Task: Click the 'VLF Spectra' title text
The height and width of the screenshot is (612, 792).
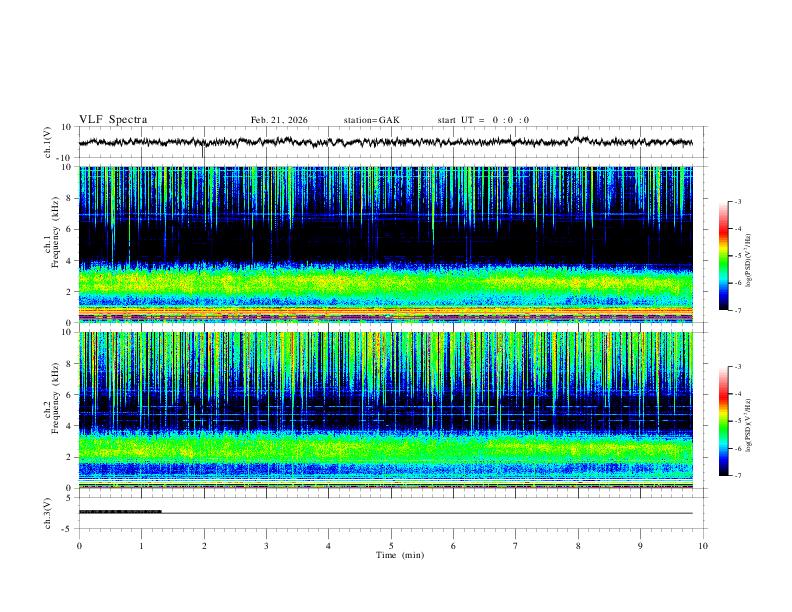Action: coord(113,120)
